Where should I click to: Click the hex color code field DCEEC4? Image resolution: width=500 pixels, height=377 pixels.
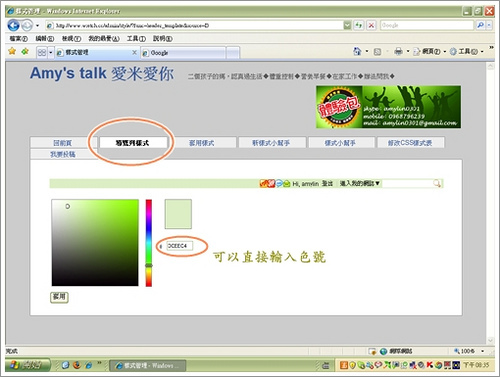180,246
